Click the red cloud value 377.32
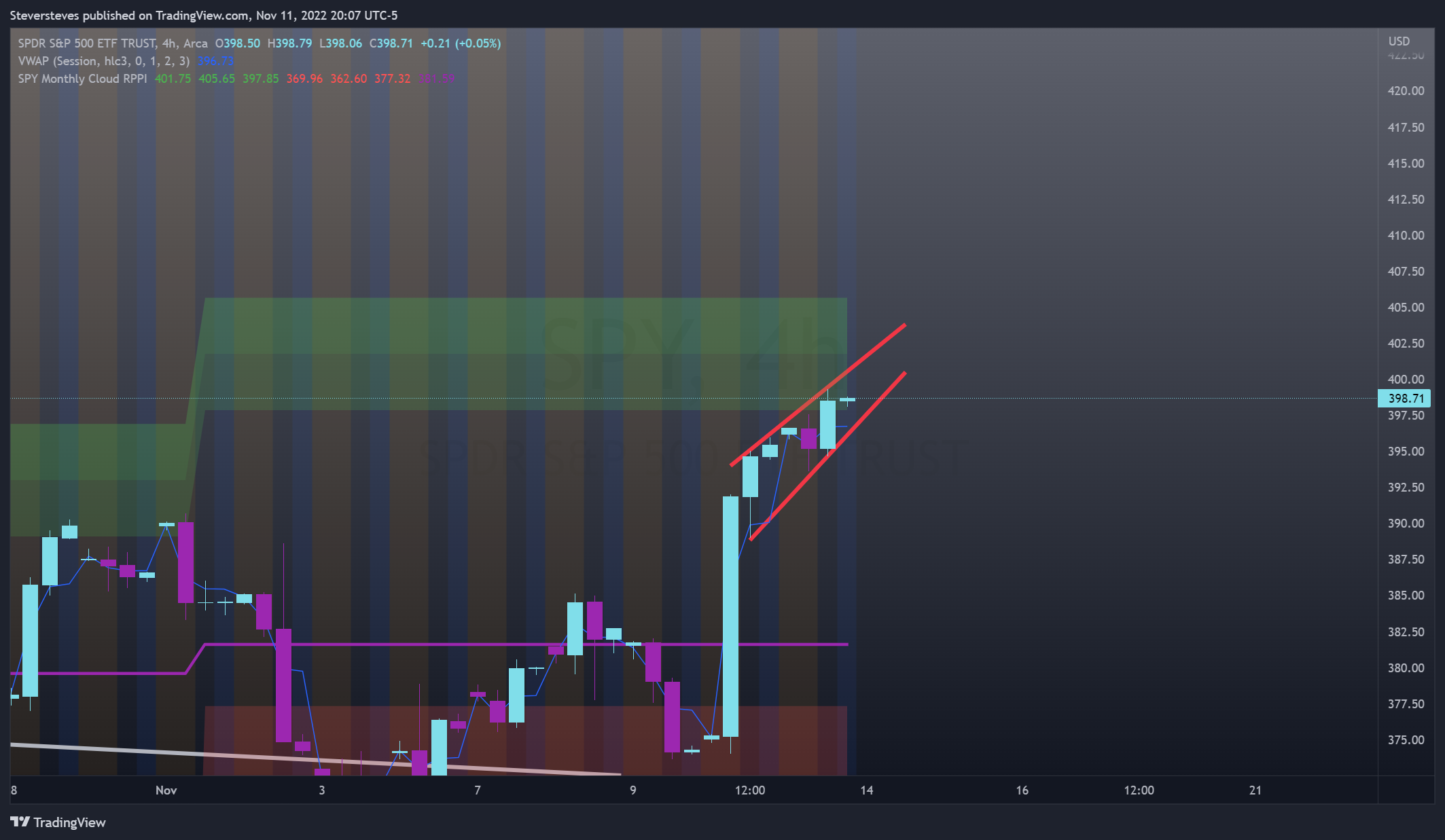The image size is (1445, 840). [x=393, y=79]
